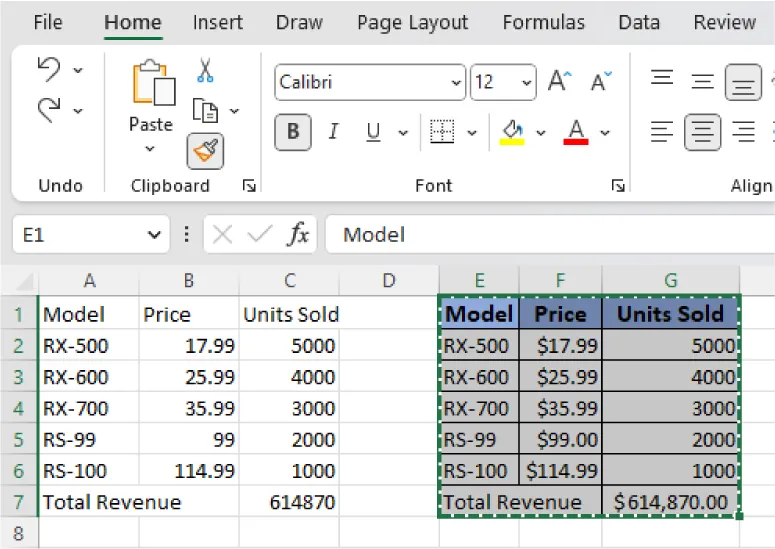The image size is (775, 549).
Task: Toggle Bold formatting button
Action: tap(293, 132)
